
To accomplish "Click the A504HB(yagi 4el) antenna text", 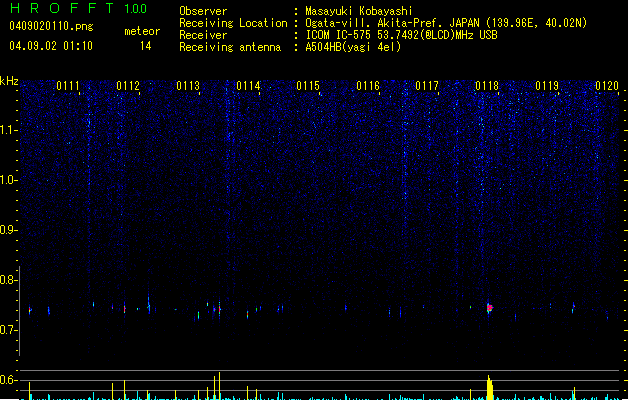I will [x=353, y=47].
